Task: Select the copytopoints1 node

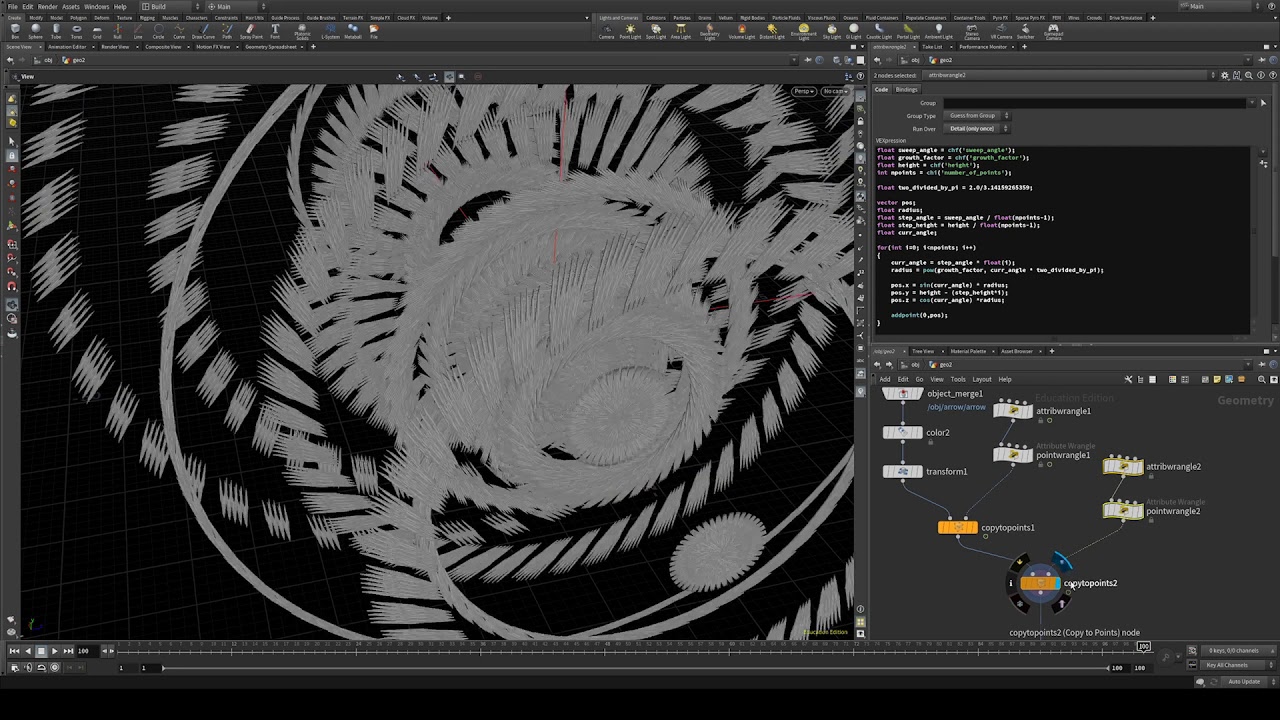Action: coord(958,527)
